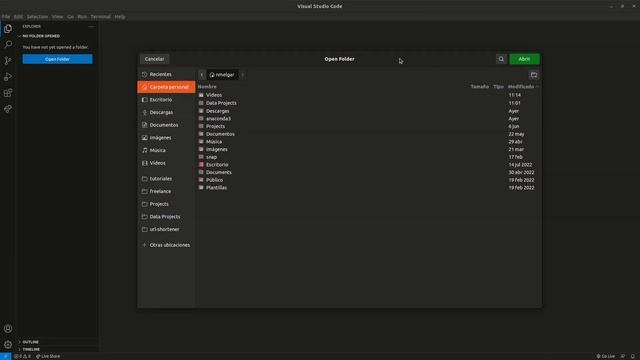Select the anaconda3 folder row

(369, 118)
